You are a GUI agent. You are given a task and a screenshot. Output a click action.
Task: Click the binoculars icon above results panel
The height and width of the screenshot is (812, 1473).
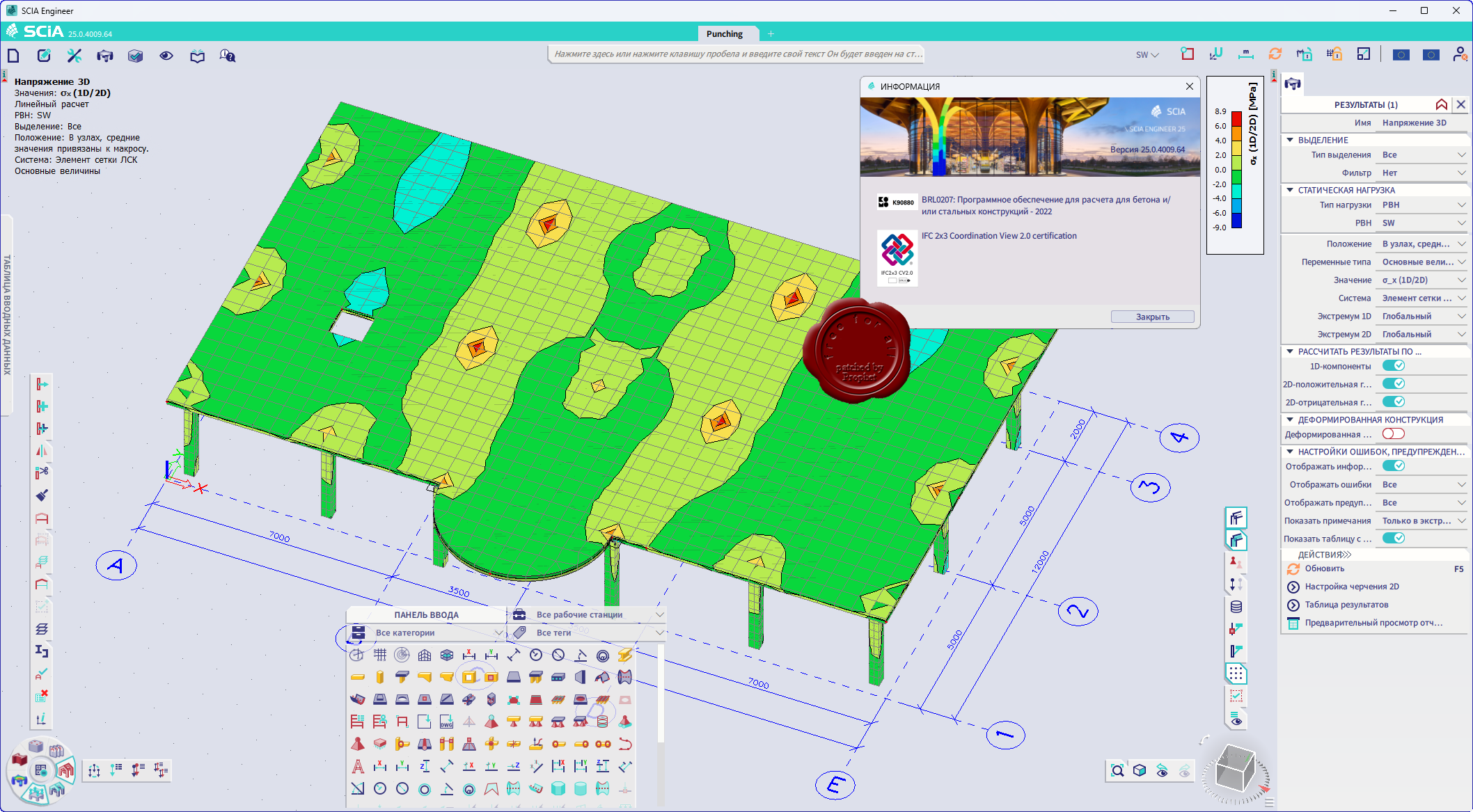tap(1293, 84)
